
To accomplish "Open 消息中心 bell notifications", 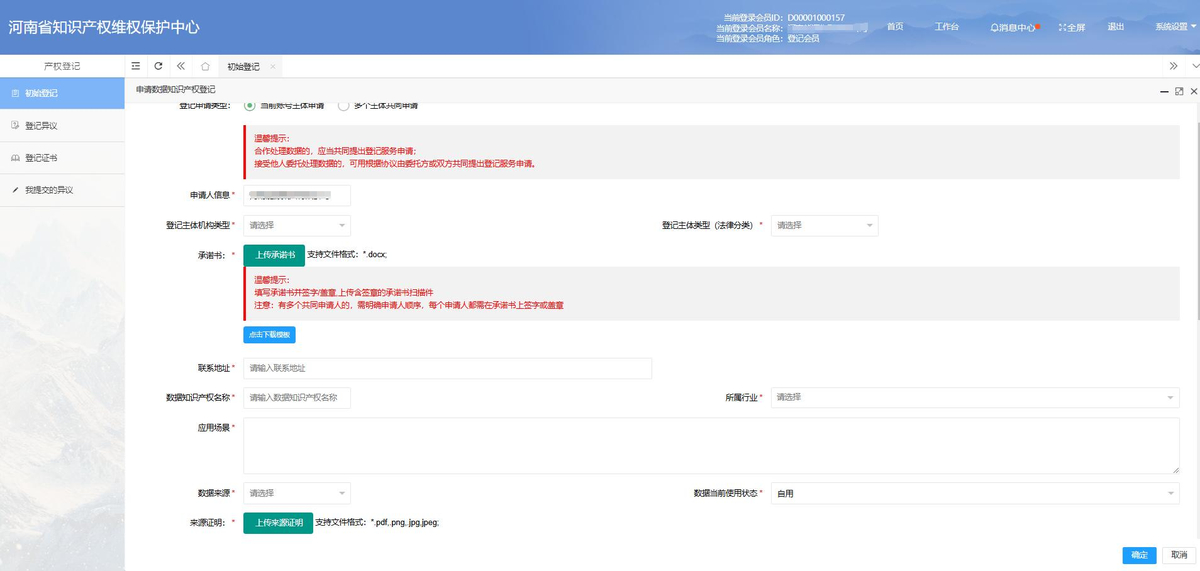I will (1012, 27).
